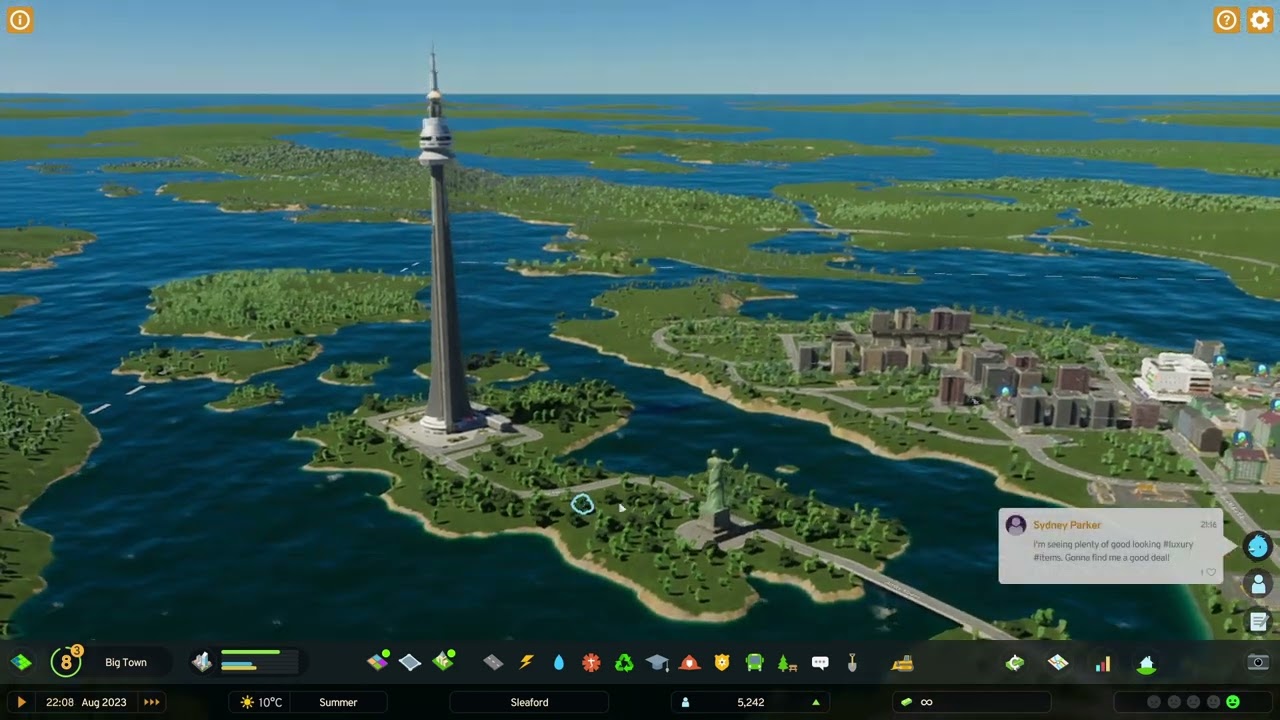Open the Zones tool menu
Image resolution: width=1280 pixels, height=720 pixels.
tap(378, 661)
